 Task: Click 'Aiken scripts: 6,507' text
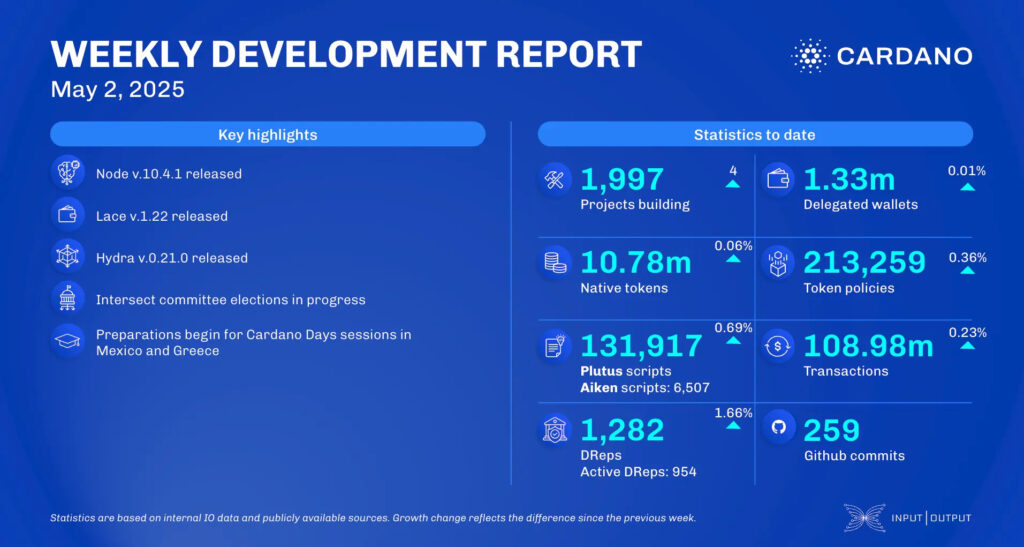click(x=645, y=388)
